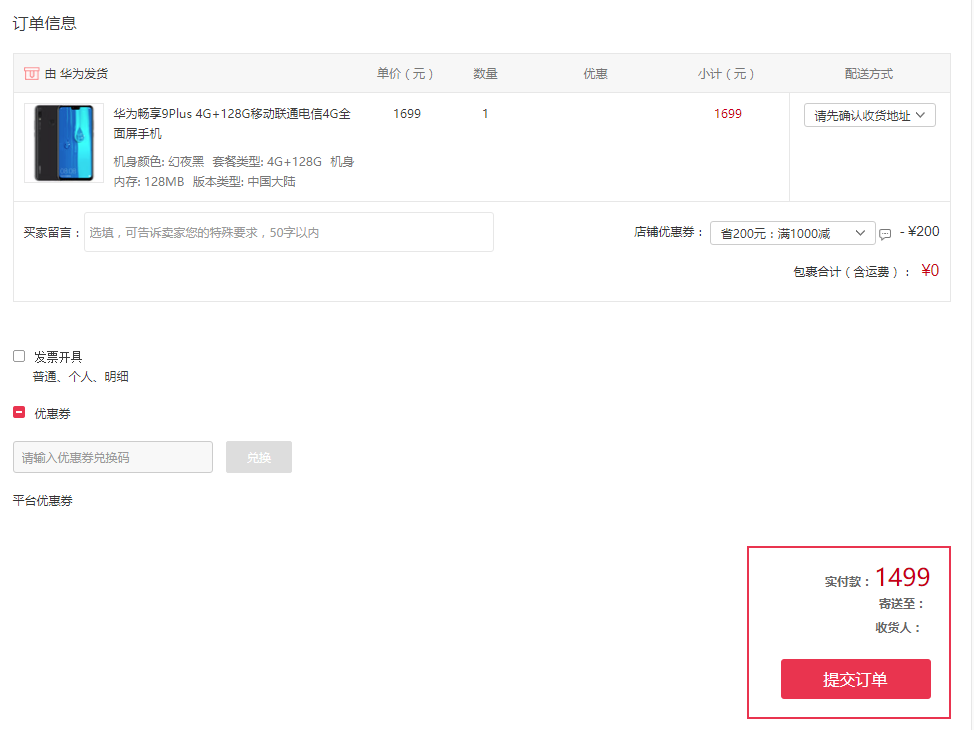This screenshot has width=974, height=730.
Task: Click the -¥200 discount amount
Action: pos(919,232)
